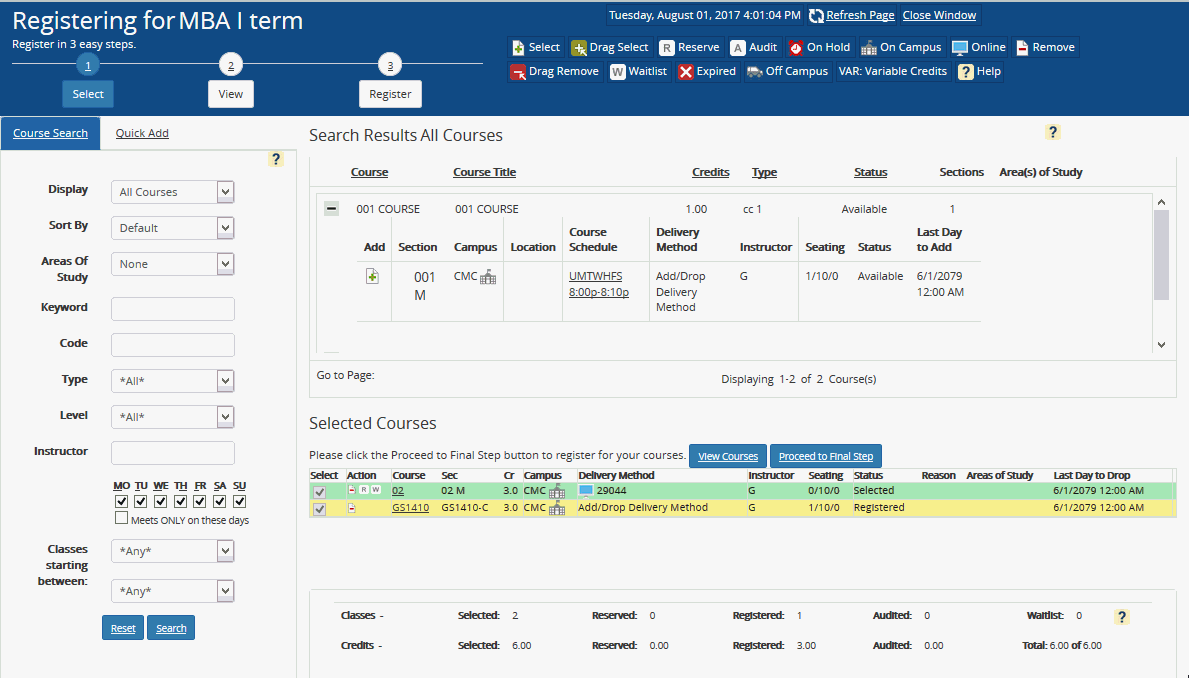
Task: Go to step 1 Select
Action: click(88, 94)
